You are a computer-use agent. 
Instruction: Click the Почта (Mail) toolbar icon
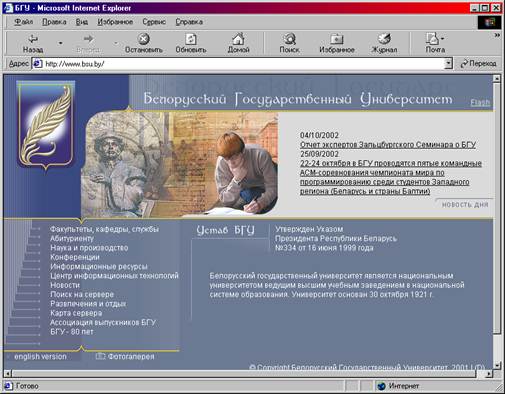click(432, 39)
